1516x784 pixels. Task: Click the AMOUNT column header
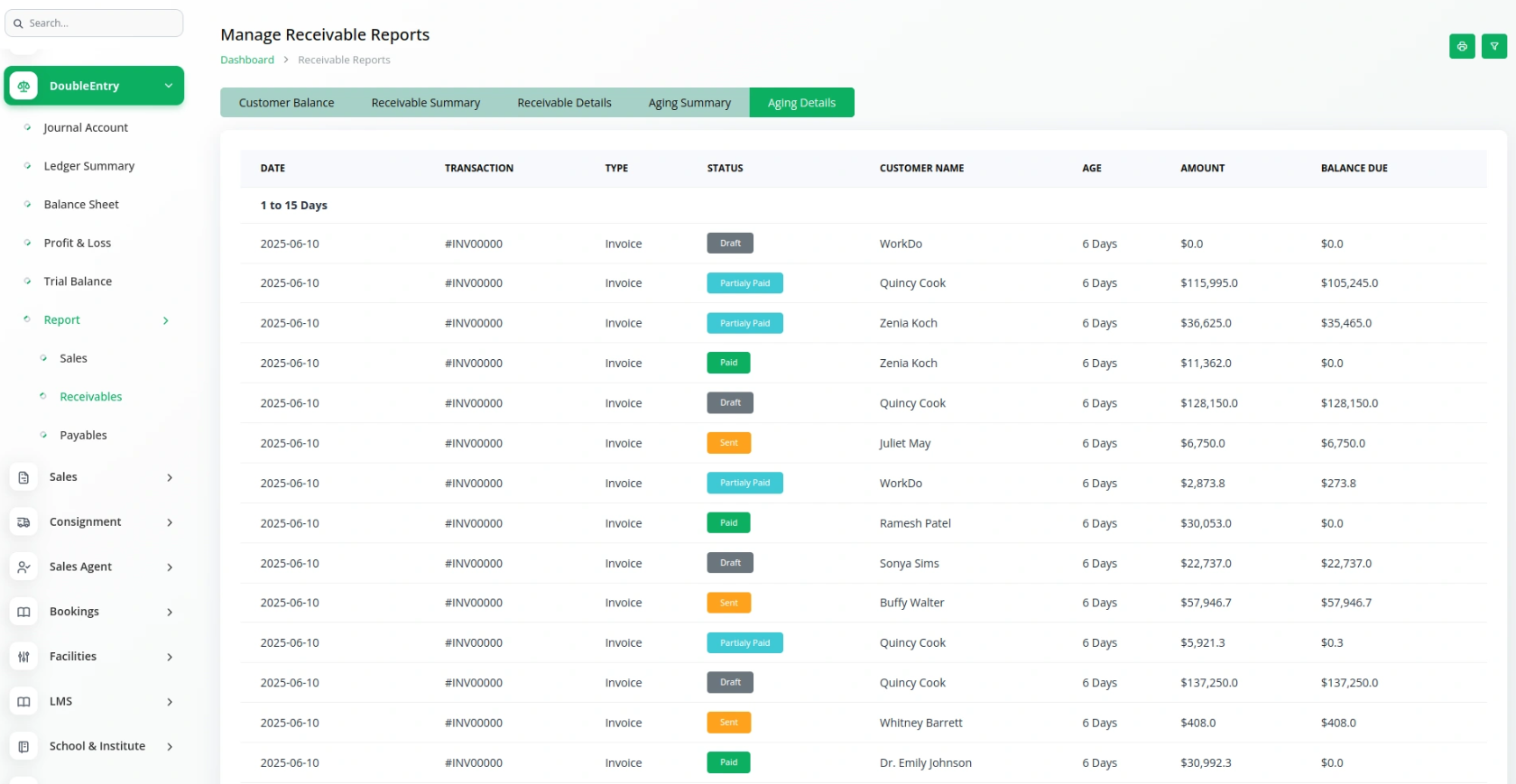[x=1202, y=169]
